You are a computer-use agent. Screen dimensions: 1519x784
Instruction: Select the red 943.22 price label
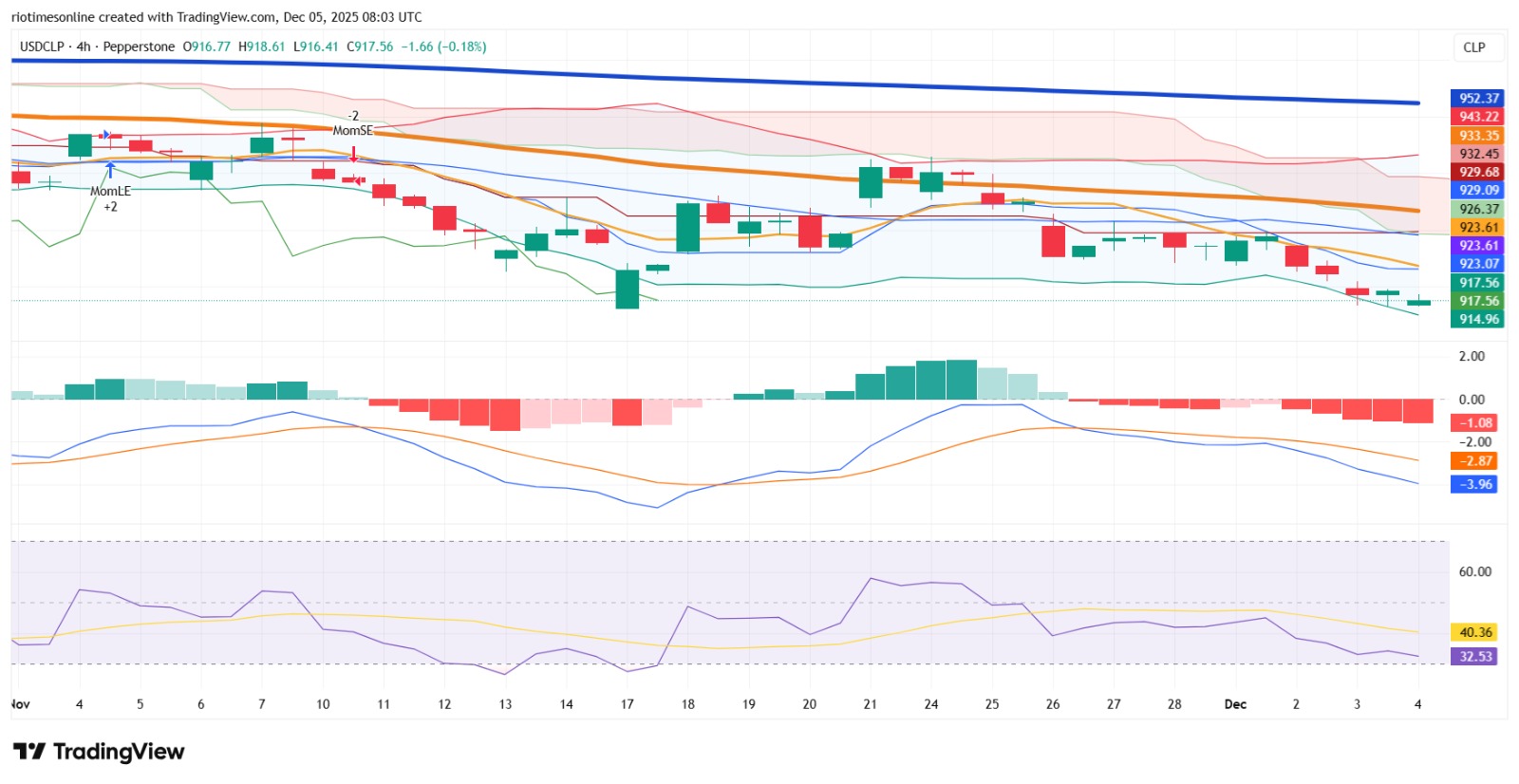[x=1477, y=117]
